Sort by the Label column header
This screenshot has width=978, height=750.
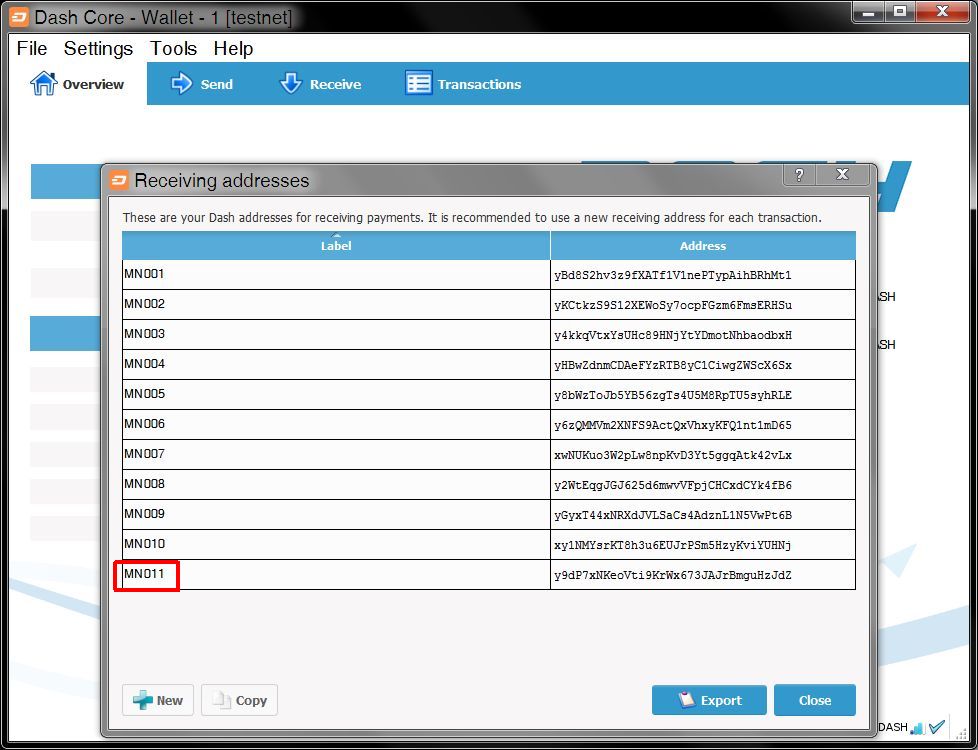point(336,245)
